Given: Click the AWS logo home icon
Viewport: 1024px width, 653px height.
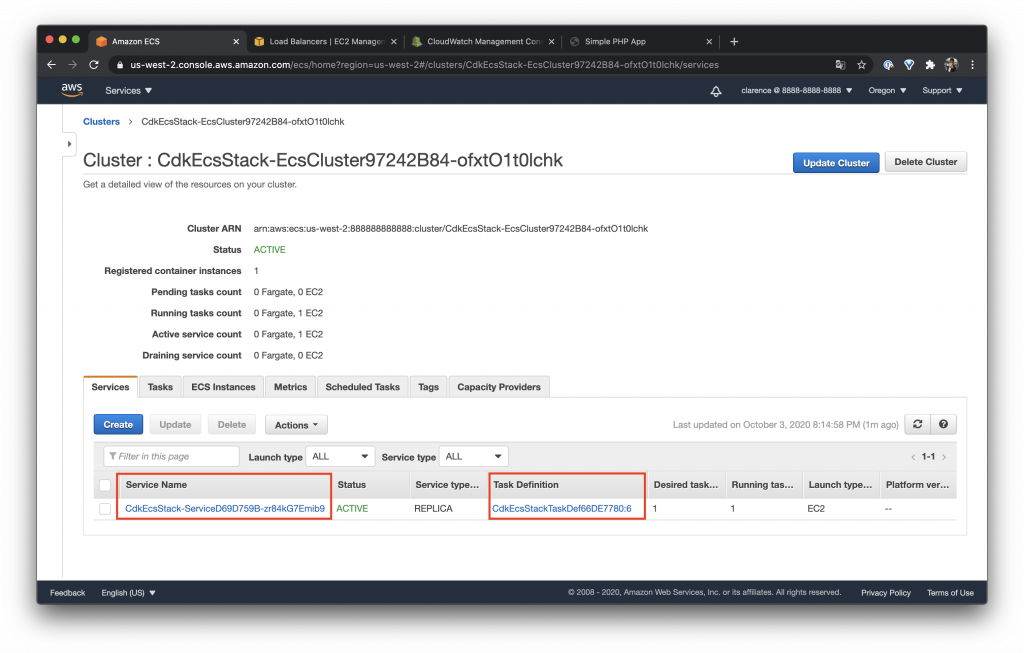Looking at the screenshot, I should [72, 90].
